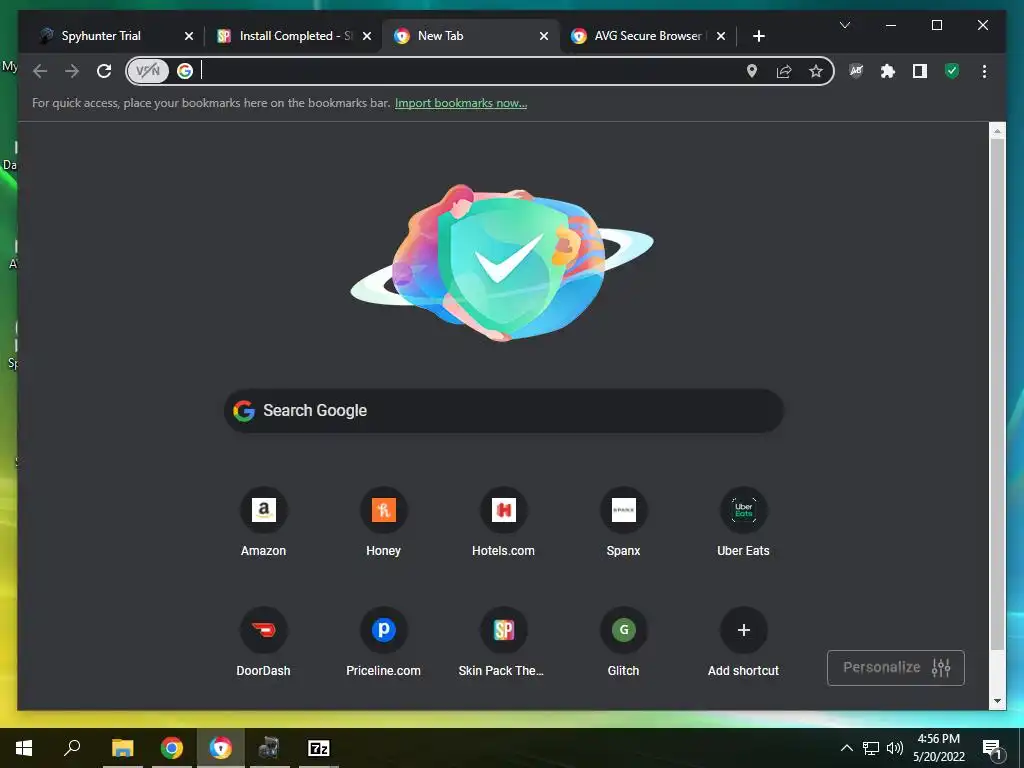1024x768 pixels.
Task: Click the network tray icon
Action: 871,748
